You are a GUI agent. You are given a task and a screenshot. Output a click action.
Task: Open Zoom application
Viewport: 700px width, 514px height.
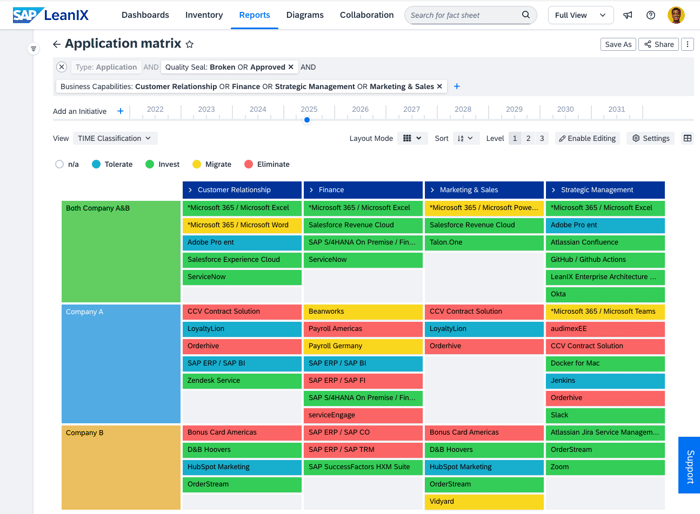[605, 467]
